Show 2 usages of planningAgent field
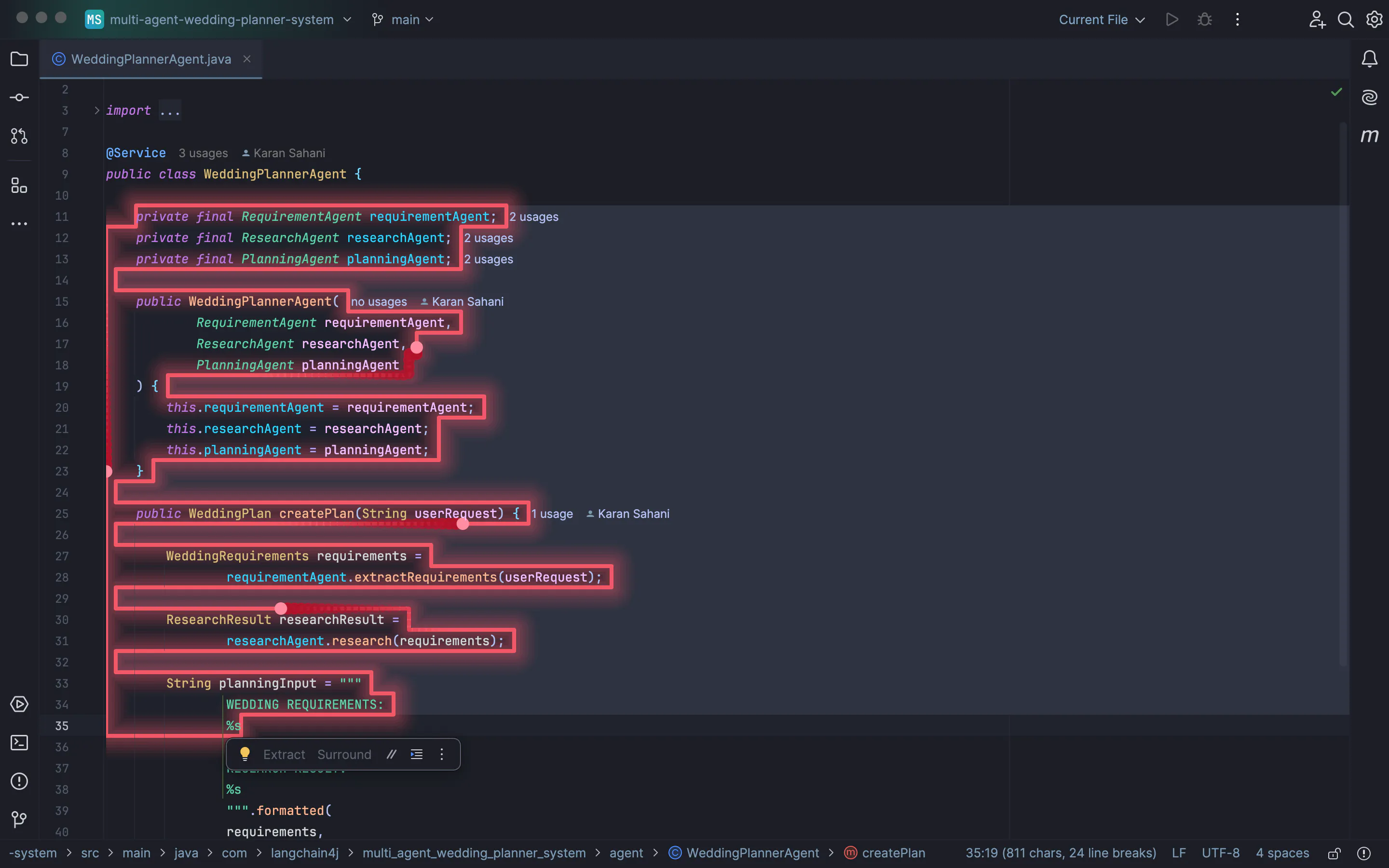Image resolution: width=1389 pixels, height=868 pixels. pos(489,259)
